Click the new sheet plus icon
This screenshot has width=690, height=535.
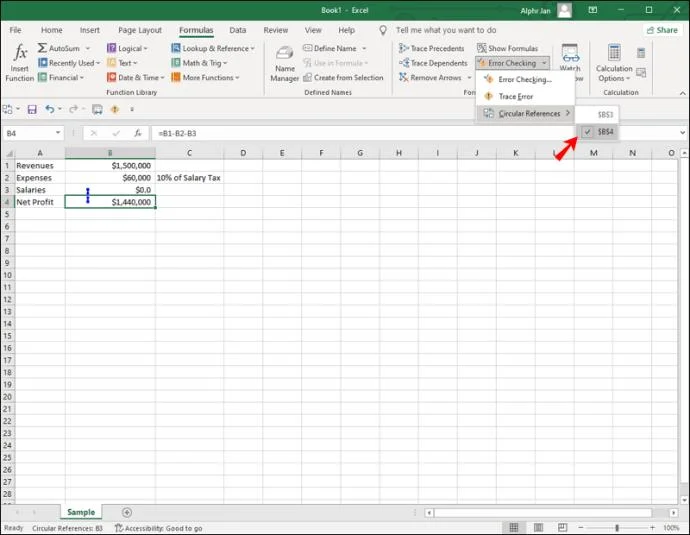[x=127, y=512]
